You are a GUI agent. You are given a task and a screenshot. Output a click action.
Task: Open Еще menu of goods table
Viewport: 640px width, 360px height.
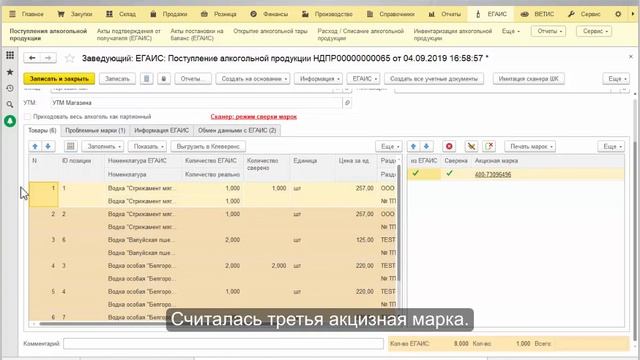[389, 146]
